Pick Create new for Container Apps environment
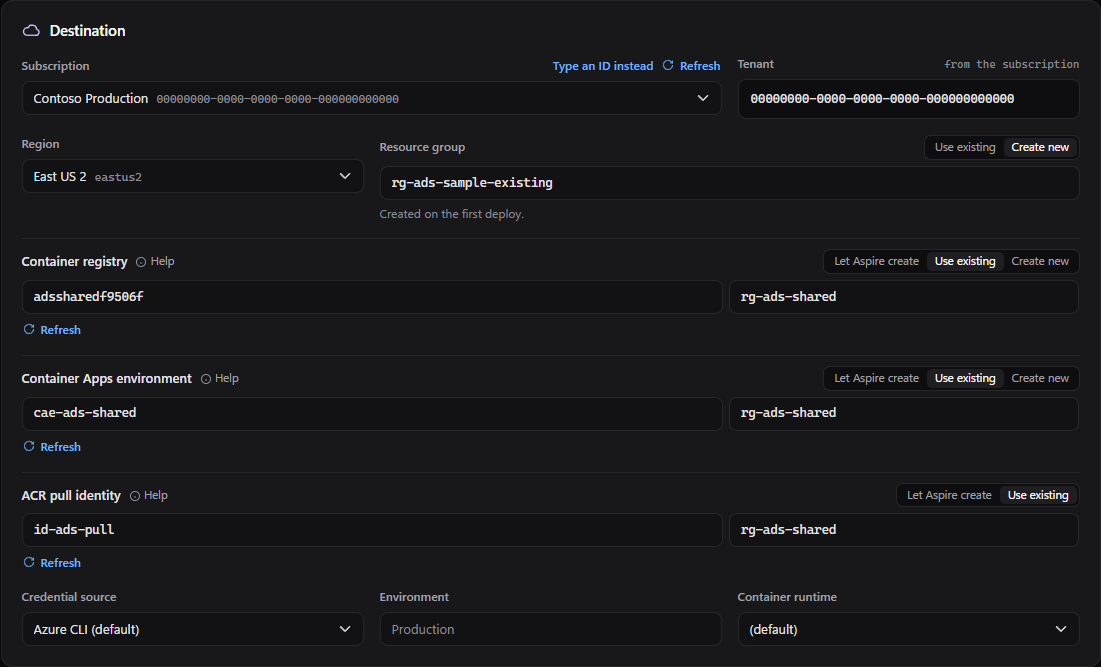The width and height of the screenshot is (1101, 667). click(x=1040, y=378)
